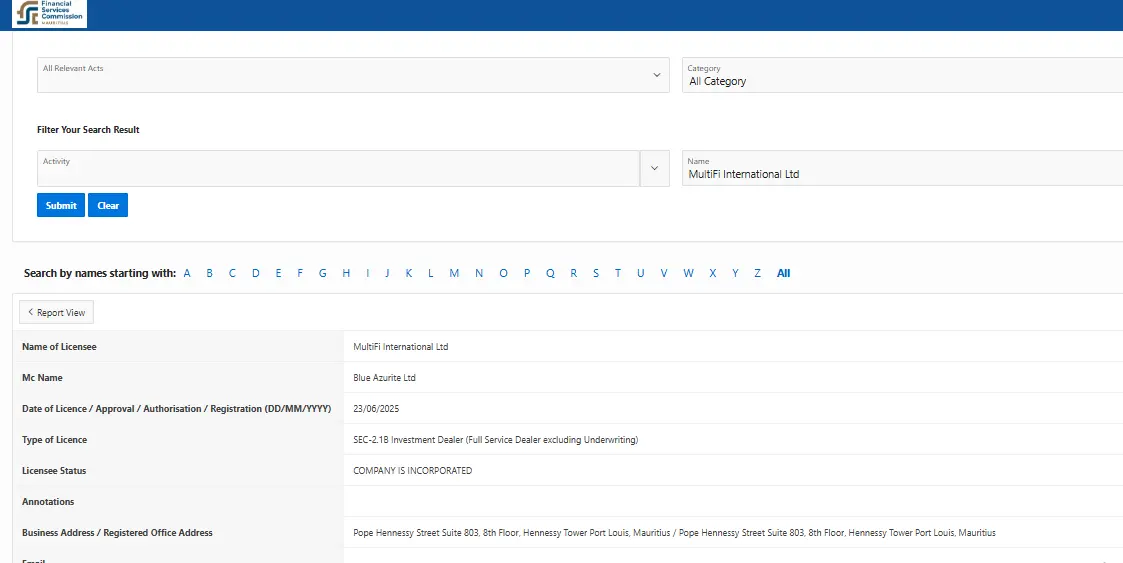Click the Financial Services Commission logo

click(x=49, y=14)
